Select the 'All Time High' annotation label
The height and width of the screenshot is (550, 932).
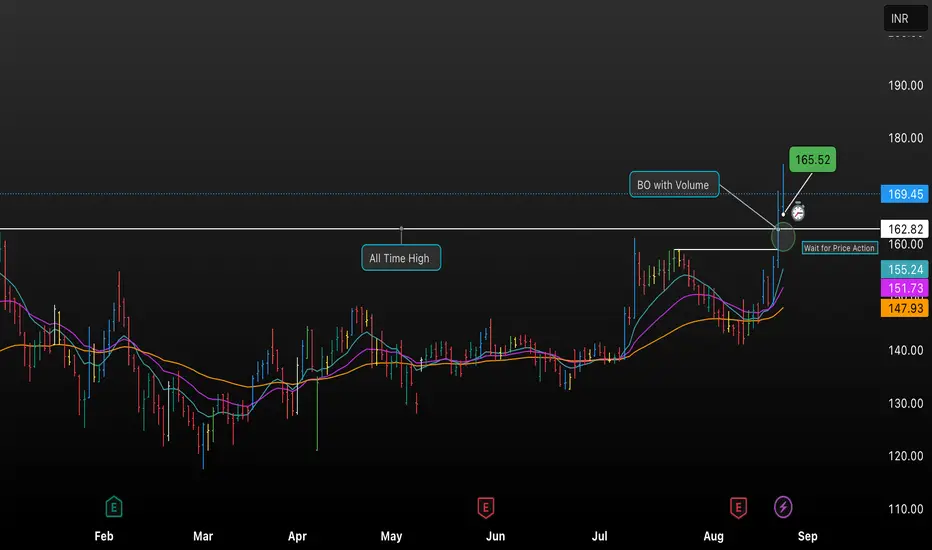pos(401,257)
